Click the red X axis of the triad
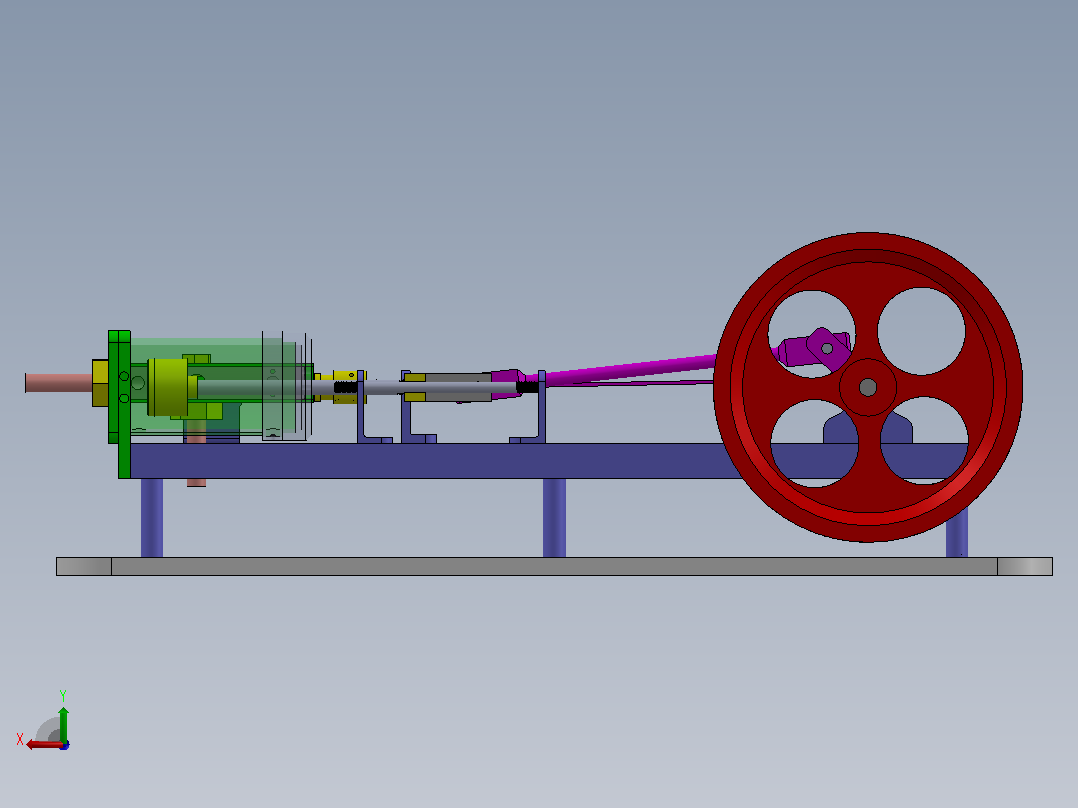This screenshot has width=1078, height=808. 43,744
